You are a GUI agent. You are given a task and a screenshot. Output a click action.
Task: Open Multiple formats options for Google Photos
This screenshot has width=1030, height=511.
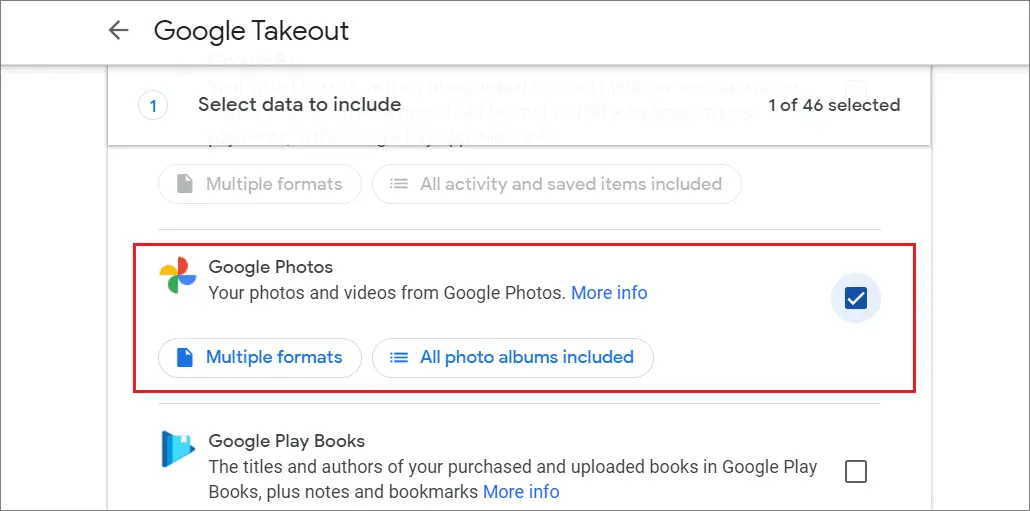pos(260,357)
